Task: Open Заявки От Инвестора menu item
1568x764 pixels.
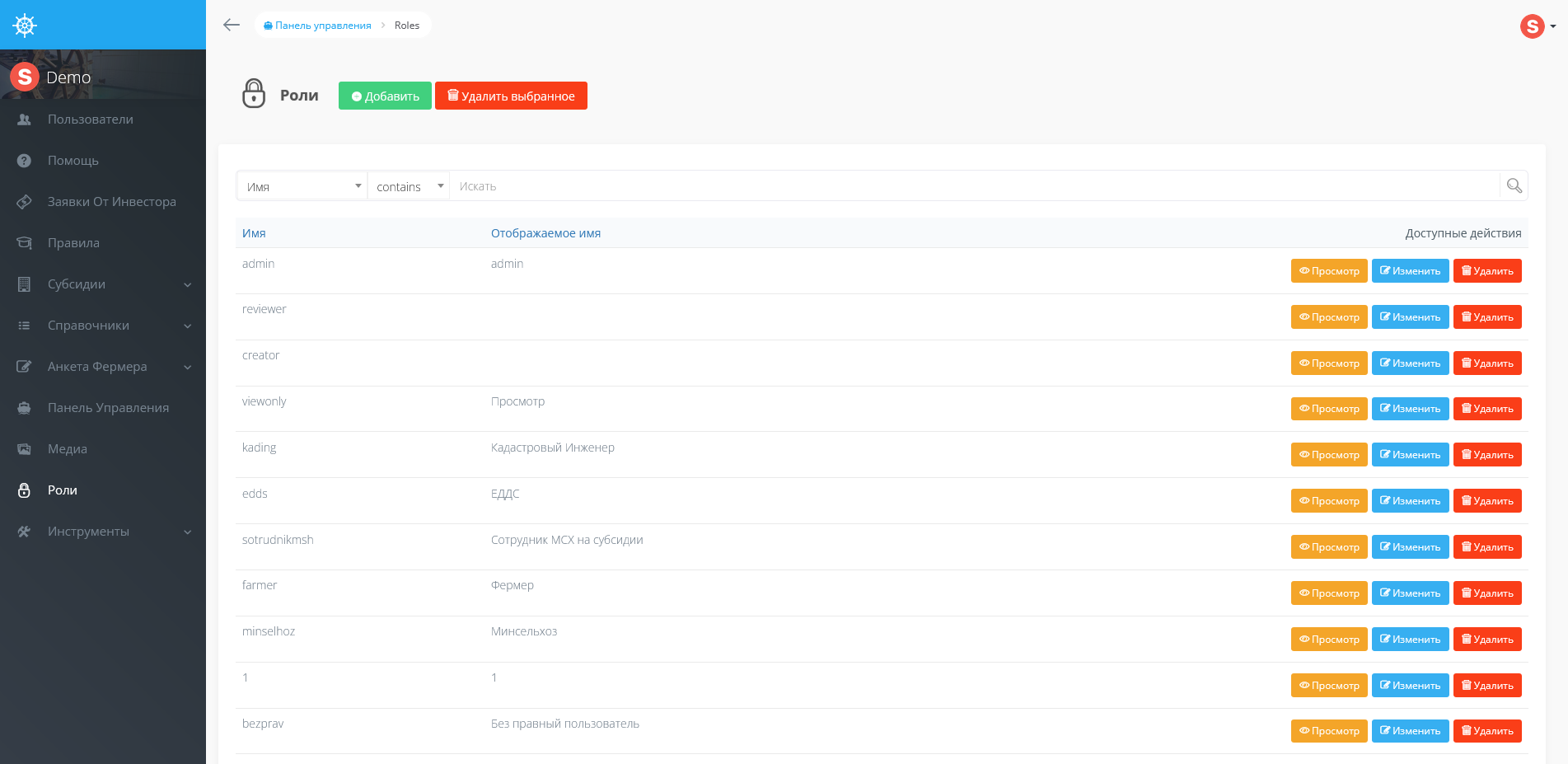Action: pos(111,202)
